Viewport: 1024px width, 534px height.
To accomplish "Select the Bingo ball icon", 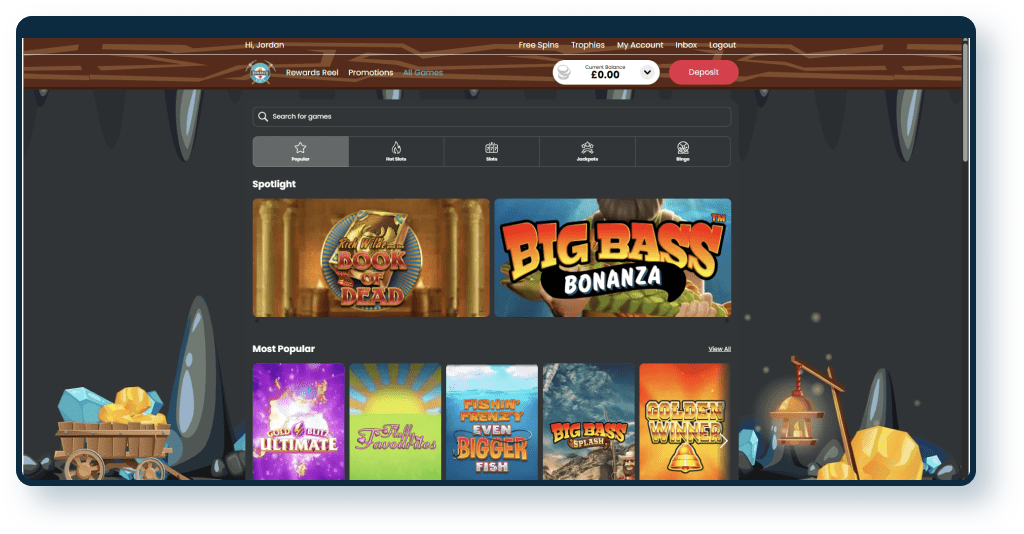I will [x=683, y=148].
